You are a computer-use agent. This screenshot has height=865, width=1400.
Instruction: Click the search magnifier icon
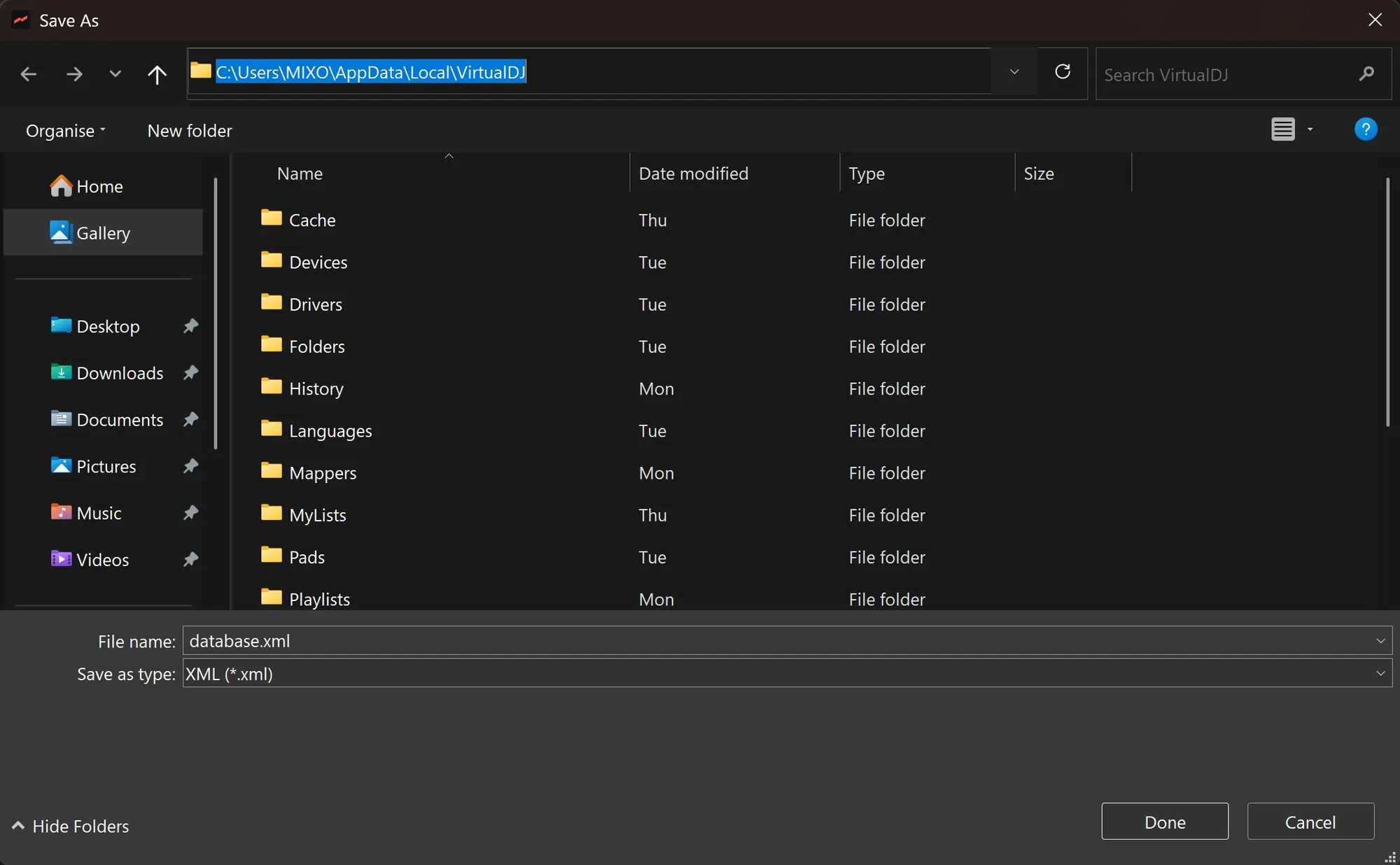[x=1366, y=73]
